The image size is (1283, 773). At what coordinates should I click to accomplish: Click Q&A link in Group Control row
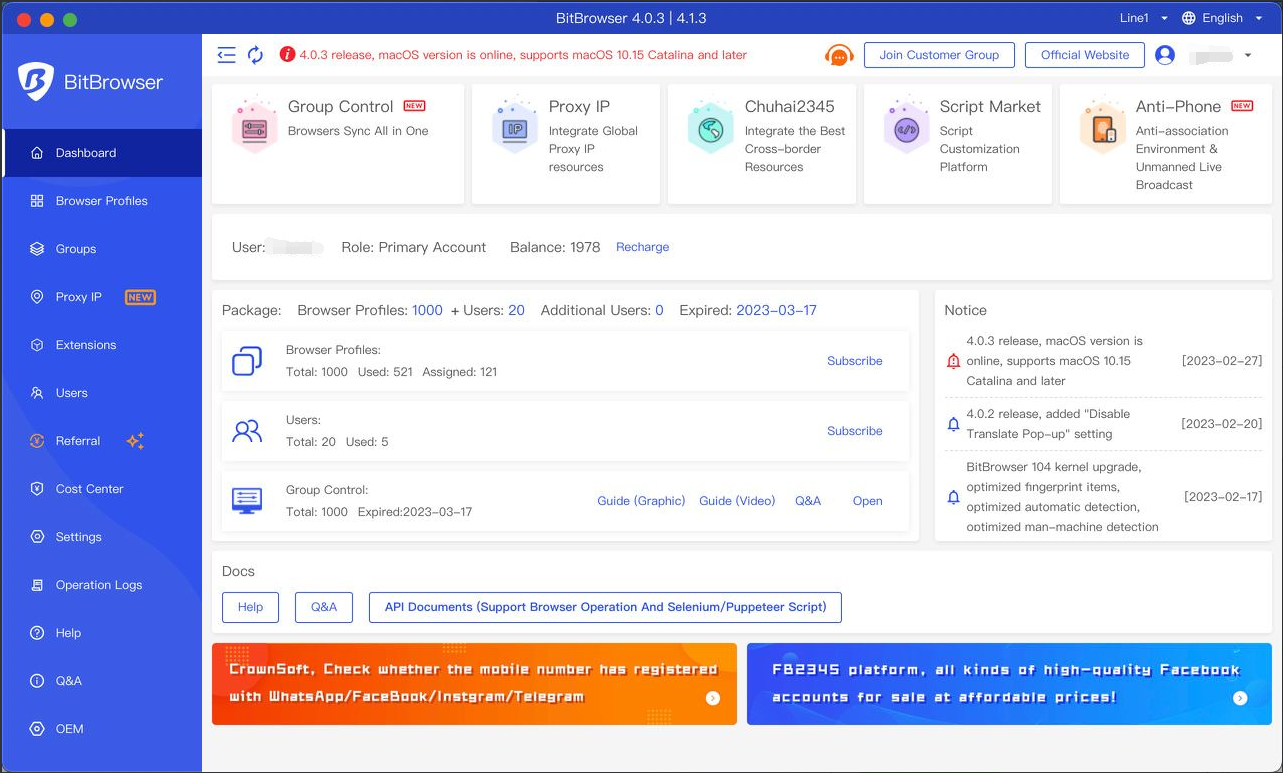[808, 501]
